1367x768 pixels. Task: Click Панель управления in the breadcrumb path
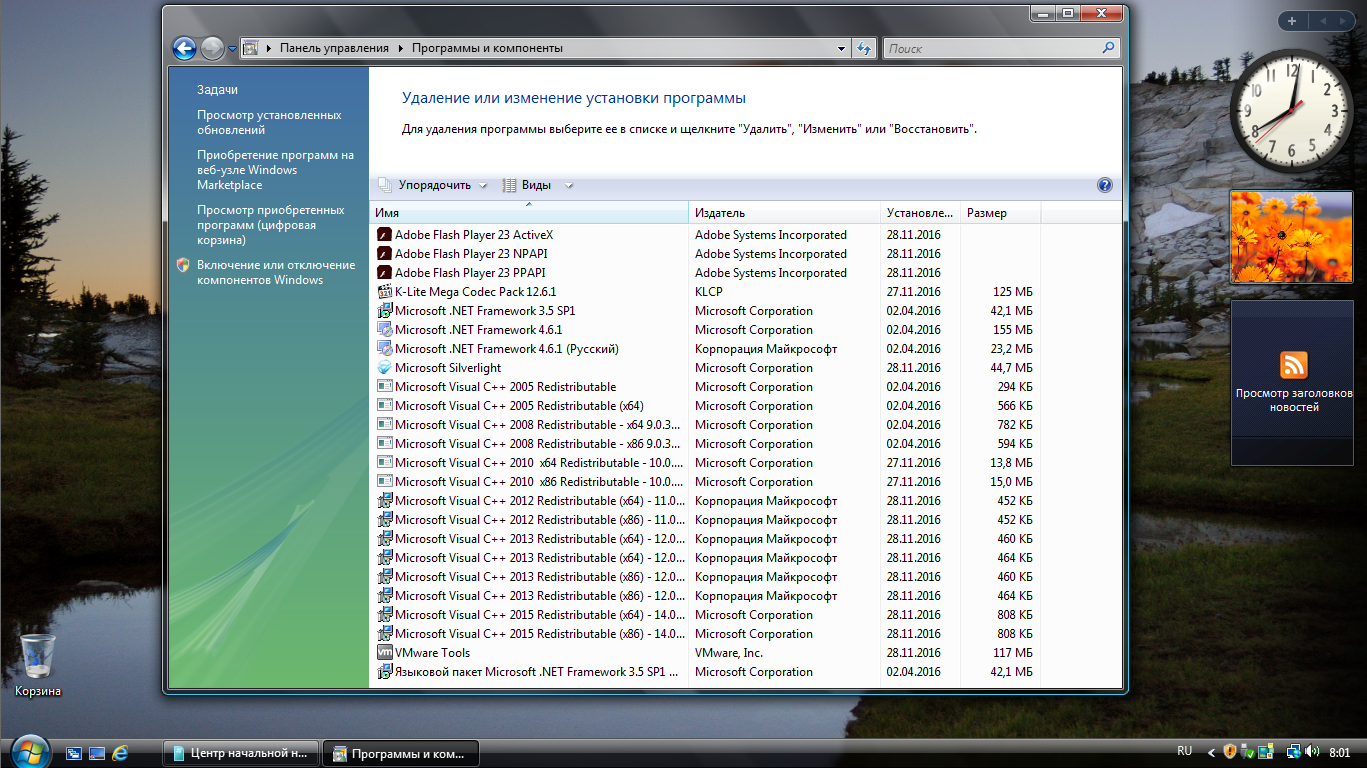[x=334, y=48]
